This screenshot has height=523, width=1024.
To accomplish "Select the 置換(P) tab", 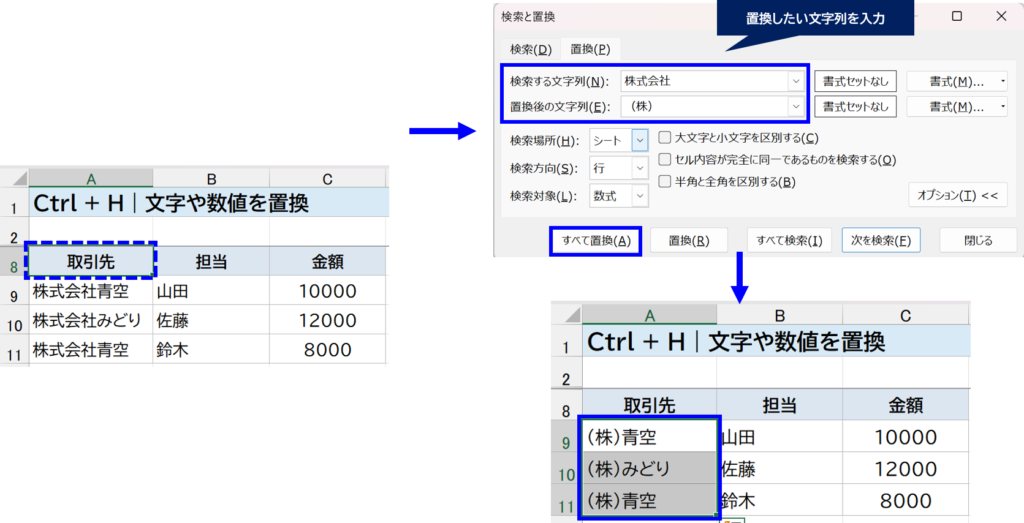I will click(590, 50).
